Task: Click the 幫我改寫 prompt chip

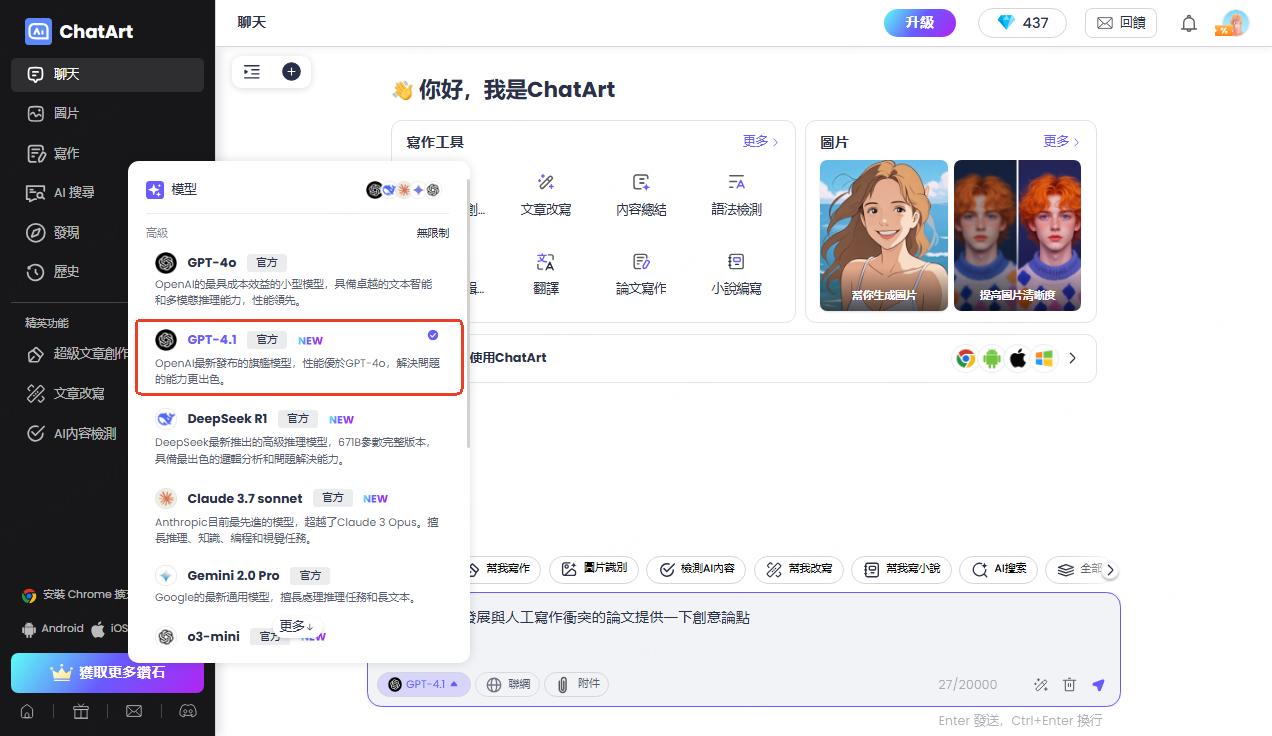Action: click(798, 569)
